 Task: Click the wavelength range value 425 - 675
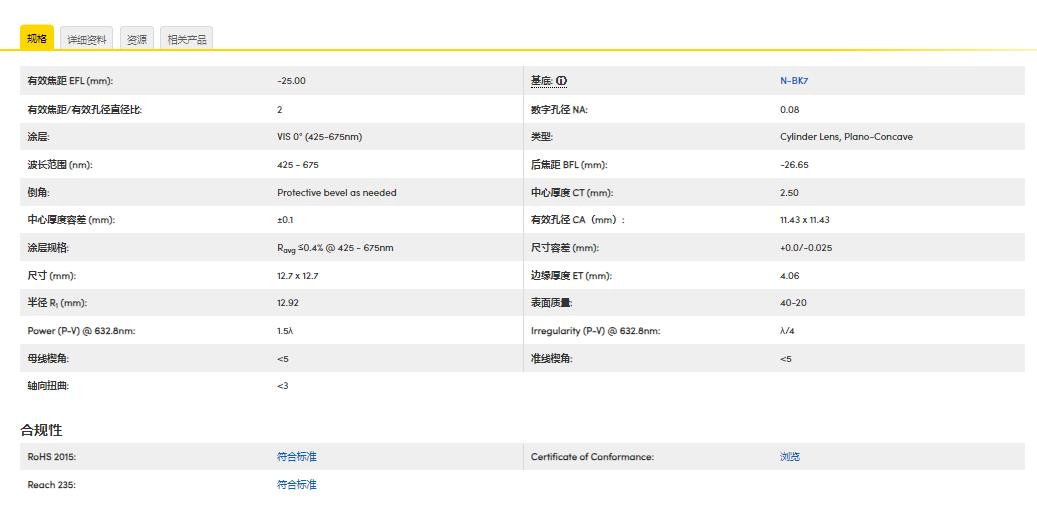click(x=298, y=165)
